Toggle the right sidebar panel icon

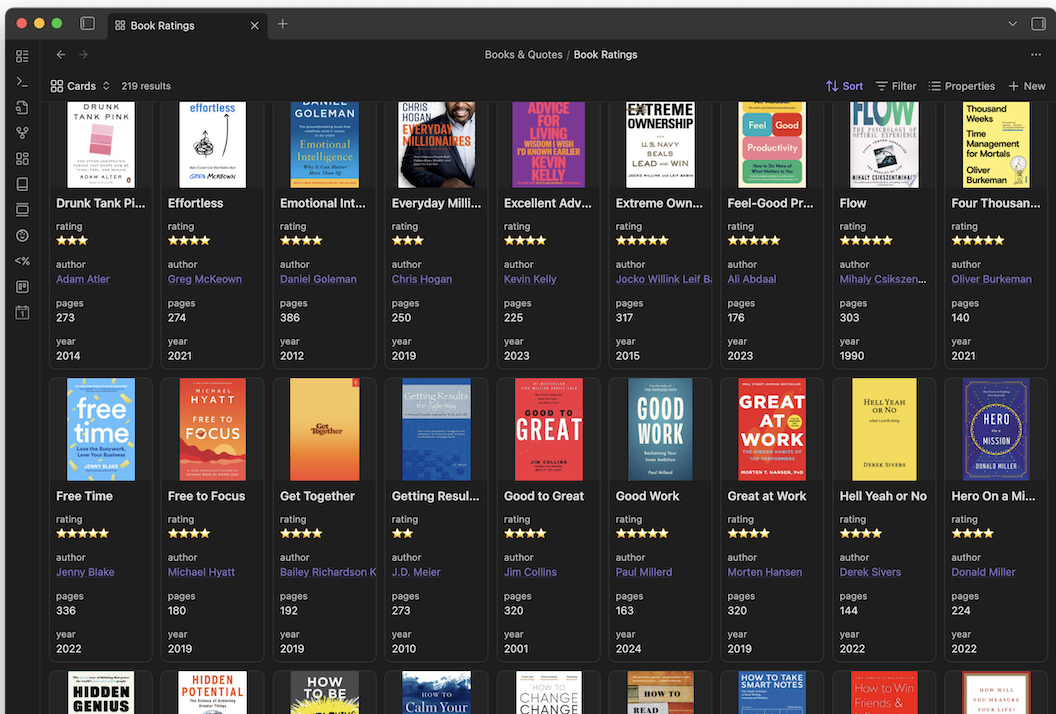(1038, 24)
